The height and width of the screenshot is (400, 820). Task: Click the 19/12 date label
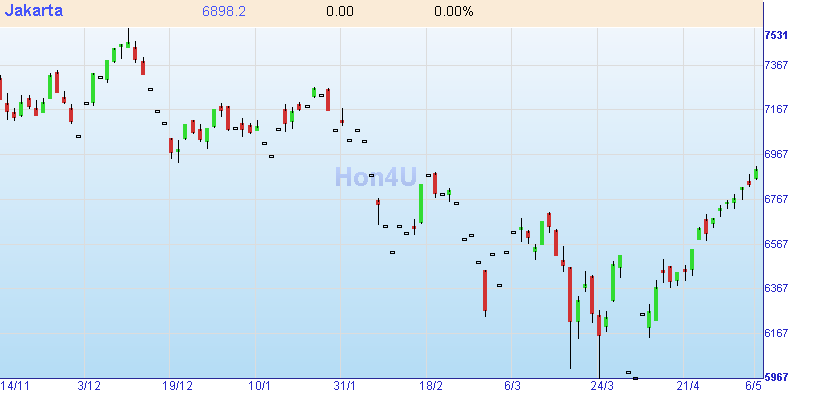(178, 386)
